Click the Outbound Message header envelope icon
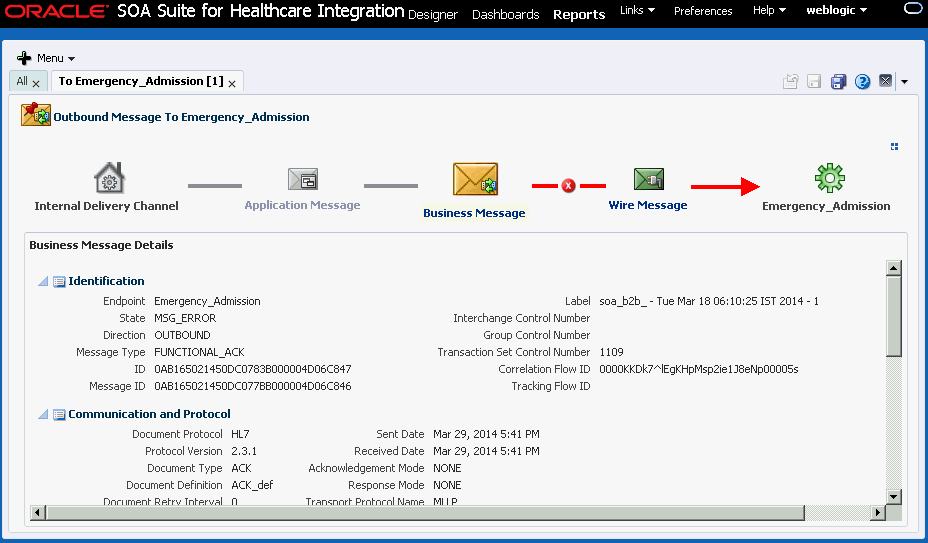The height and width of the screenshot is (543, 928). click(36, 114)
